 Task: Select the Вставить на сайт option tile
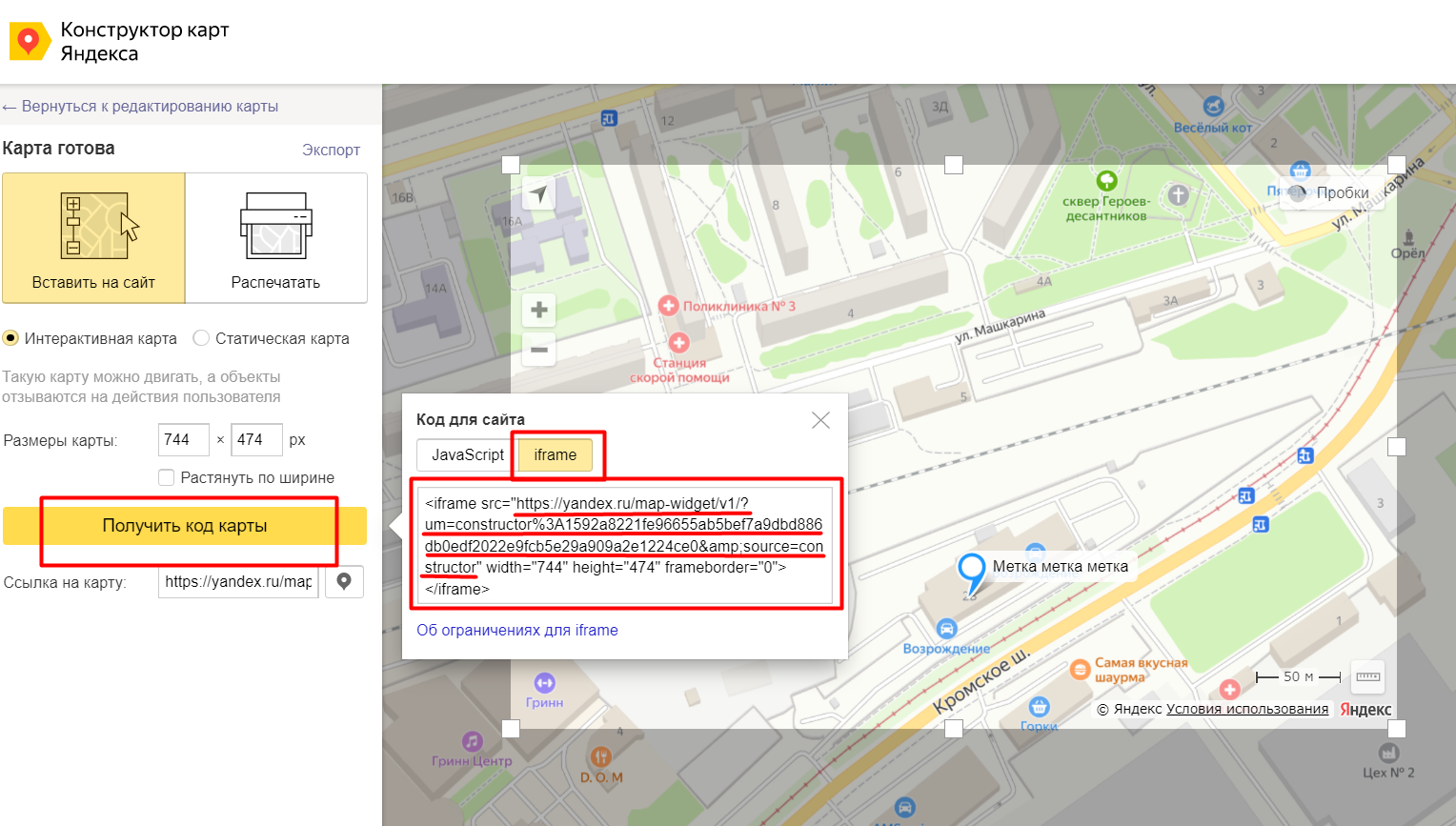[93, 238]
